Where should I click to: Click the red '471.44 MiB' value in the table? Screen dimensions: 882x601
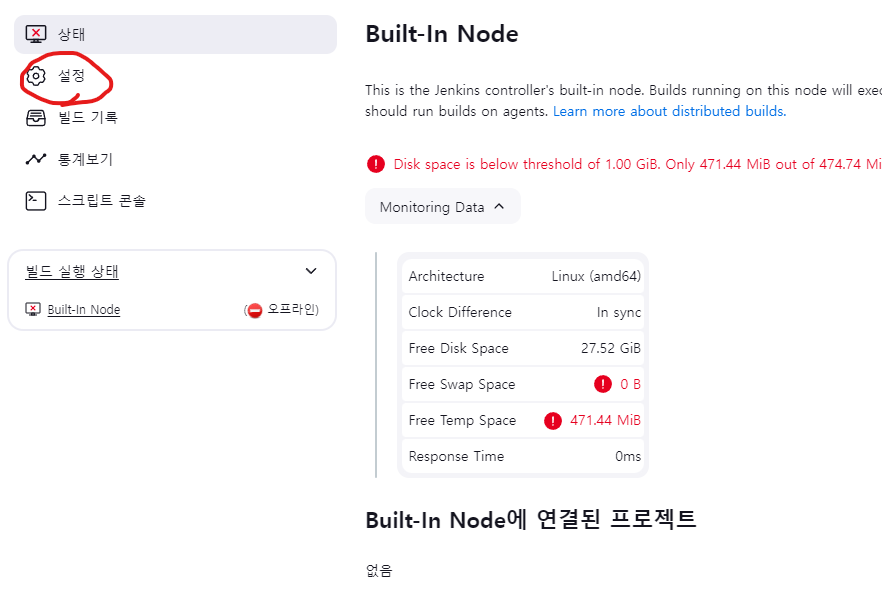(x=605, y=420)
